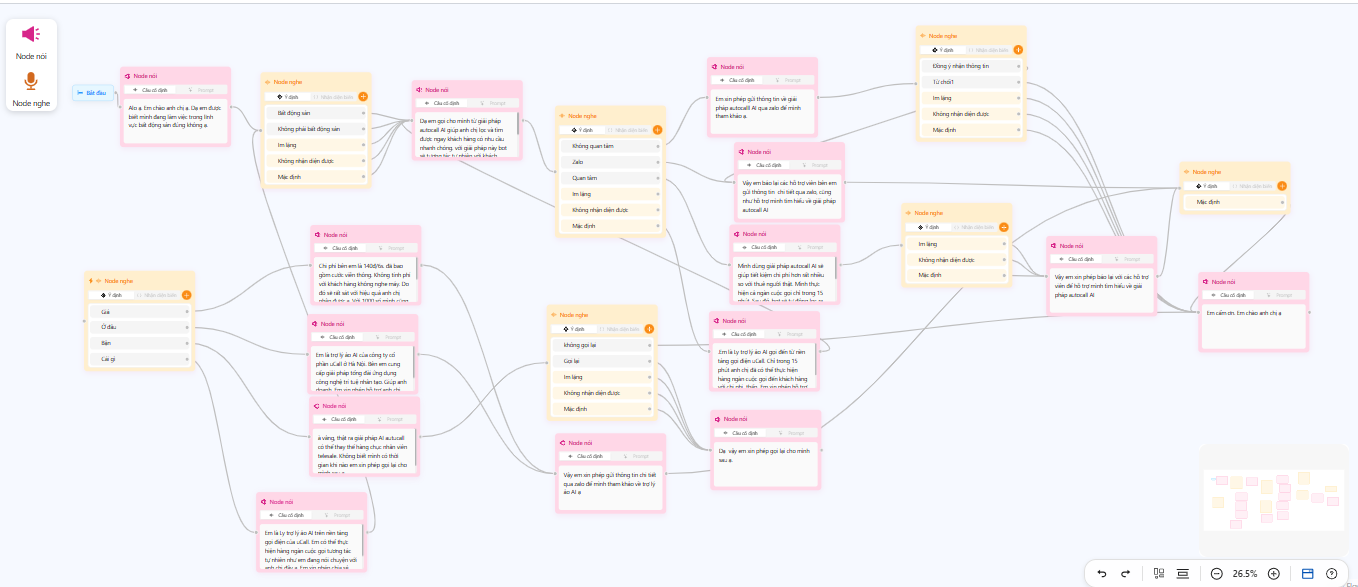This screenshot has width=1358, height=587.
Task: Select the 'Bận' intent row
Action: tap(140, 343)
